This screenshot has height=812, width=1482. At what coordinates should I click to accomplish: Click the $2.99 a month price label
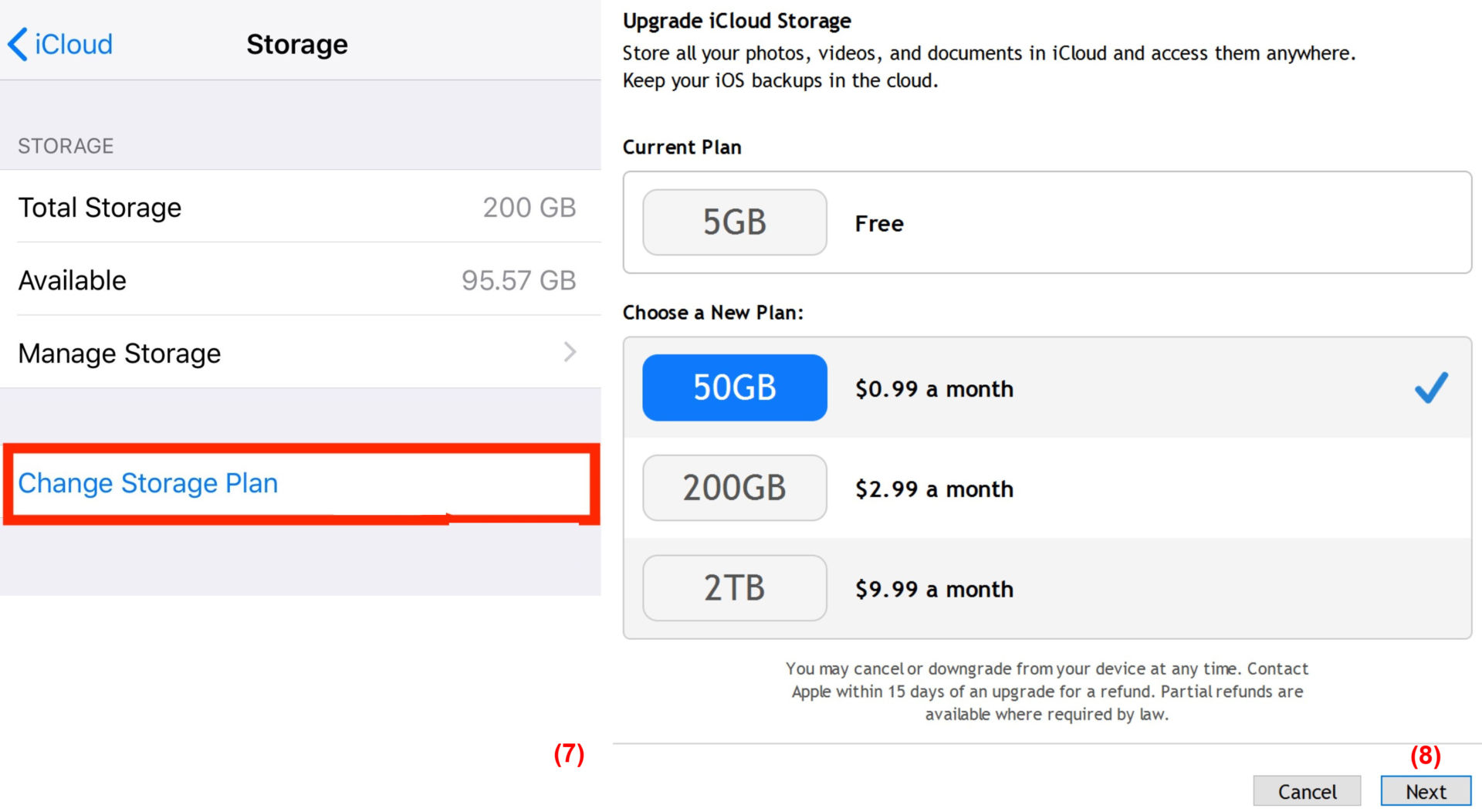pos(934,489)
